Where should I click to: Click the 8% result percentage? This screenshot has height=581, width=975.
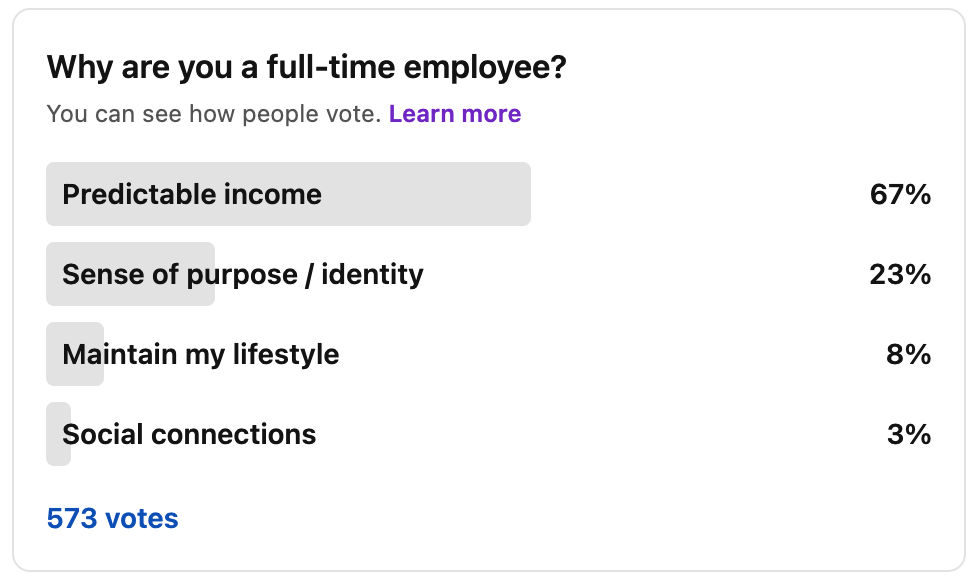908,355
